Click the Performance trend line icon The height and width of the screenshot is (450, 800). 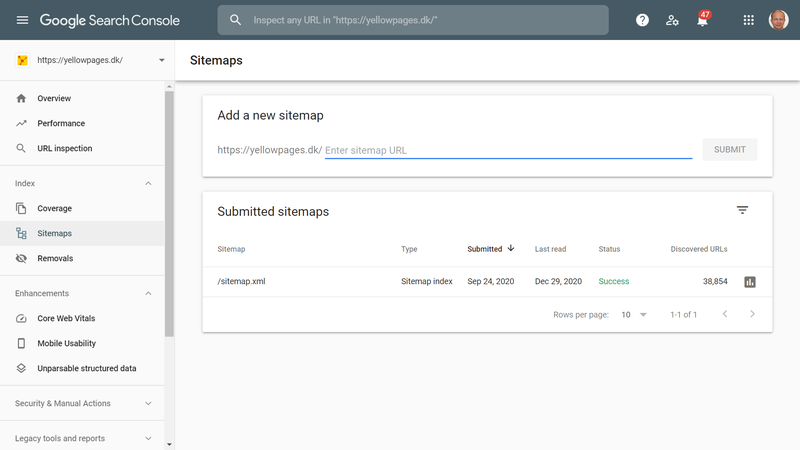click(21, 123)
